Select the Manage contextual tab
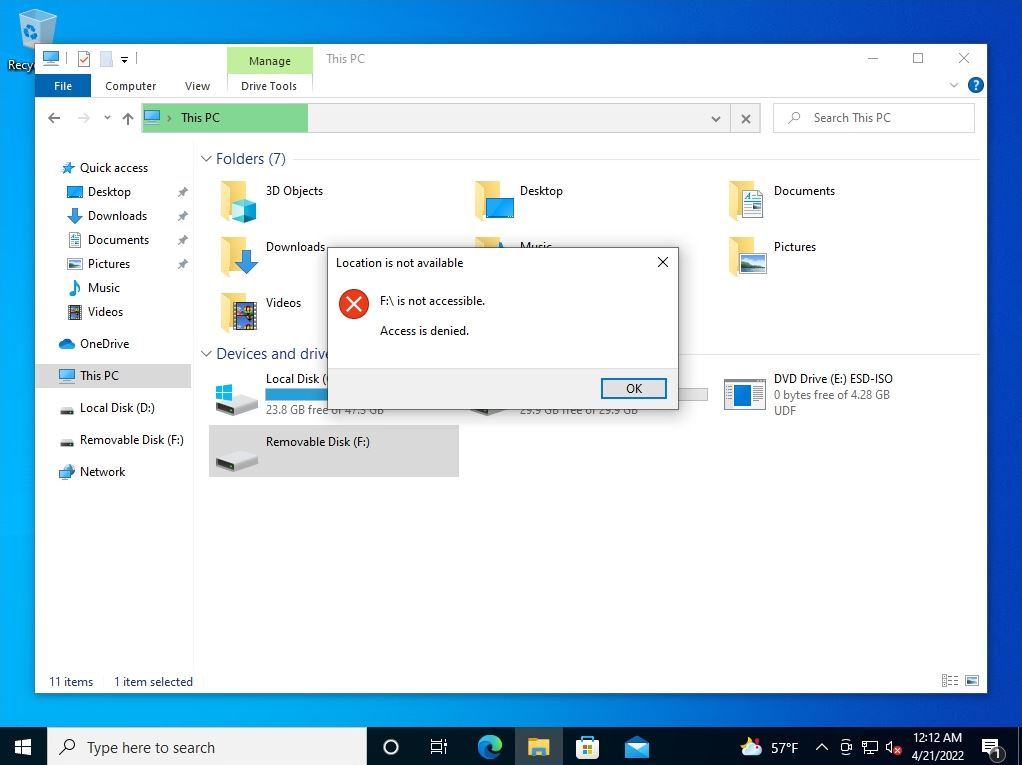 click(270, 61)
